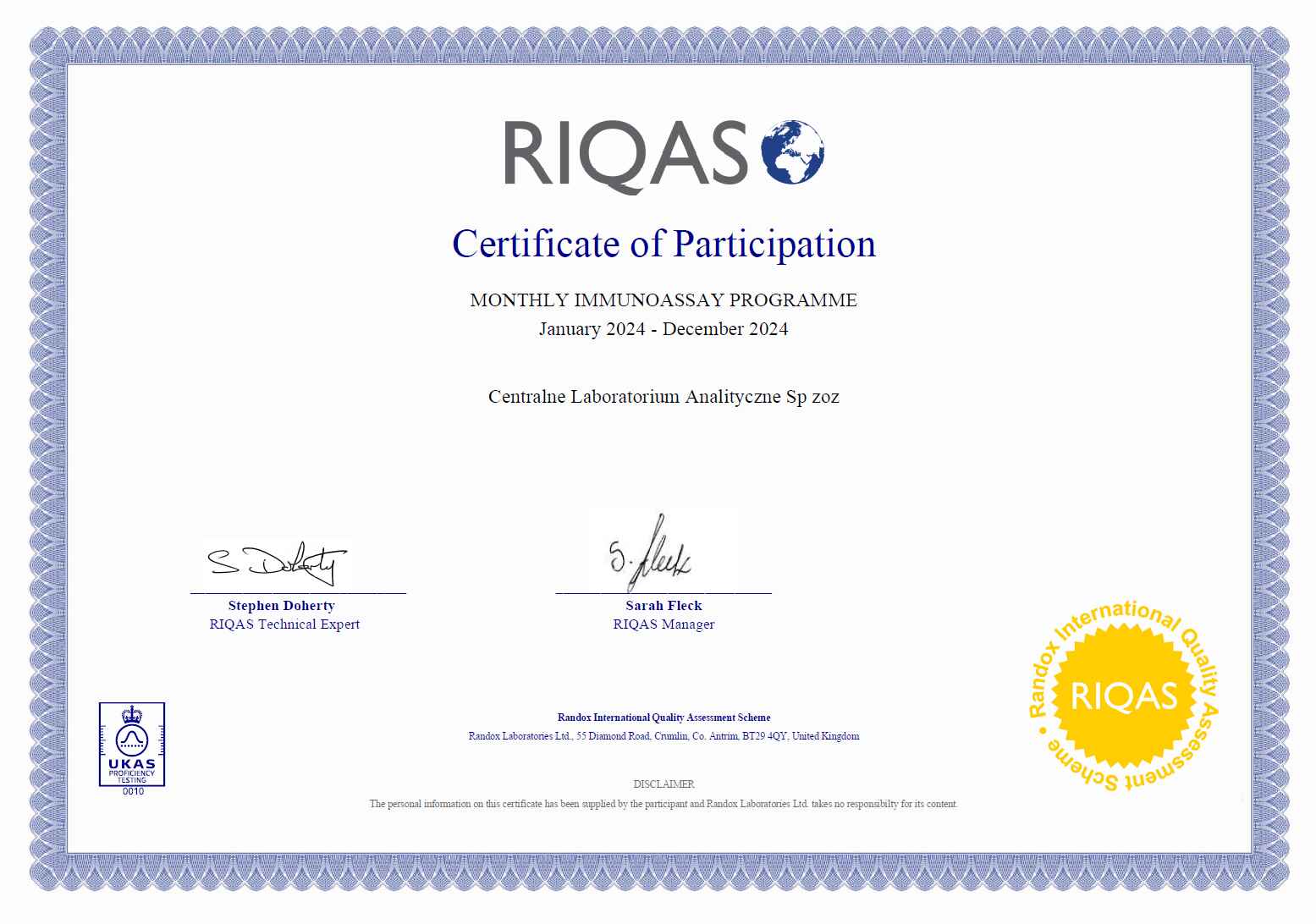Viewport: 1316px width, 924px height.
Task: Click the title 'RIQAS Manager'
Action: coord(664,624)
